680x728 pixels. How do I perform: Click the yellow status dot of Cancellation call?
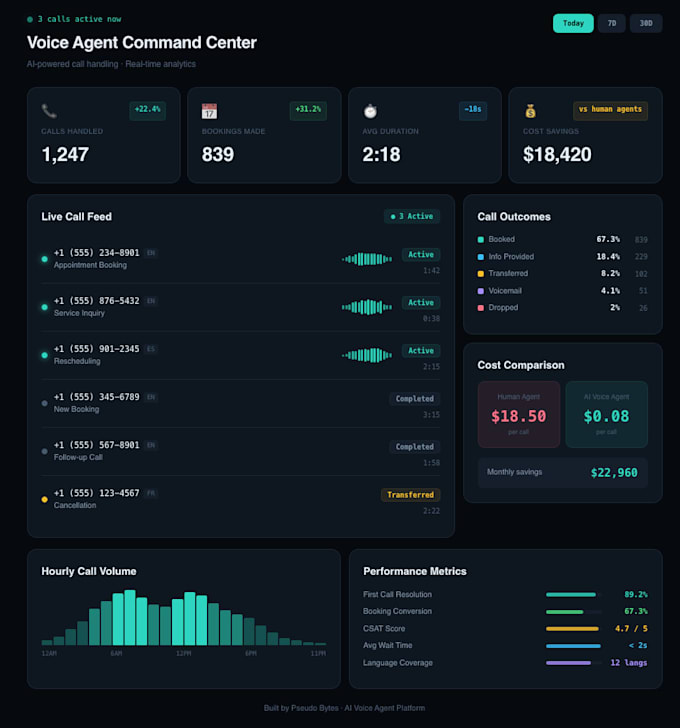tap(45, 500)
